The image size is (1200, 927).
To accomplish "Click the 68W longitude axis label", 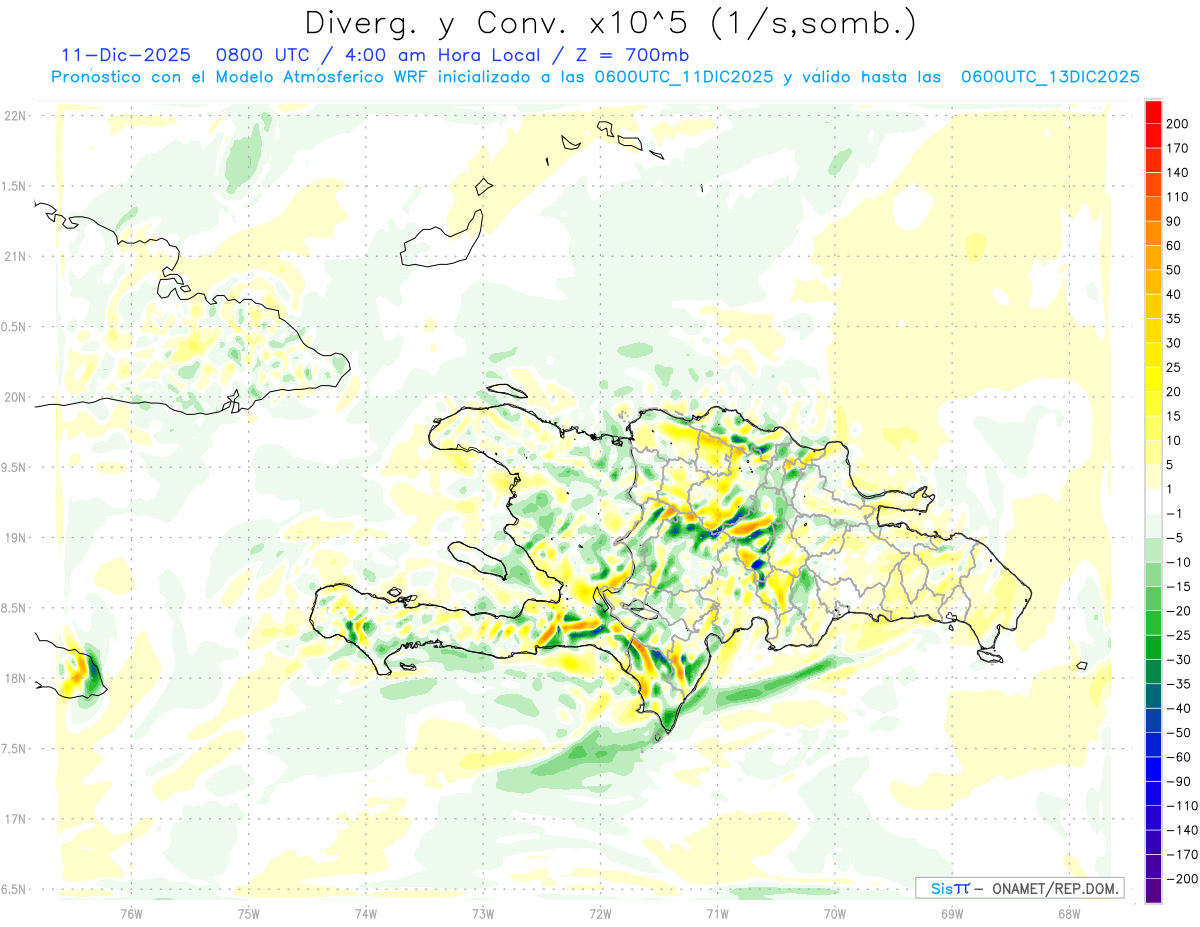I will pos(1069,914).
